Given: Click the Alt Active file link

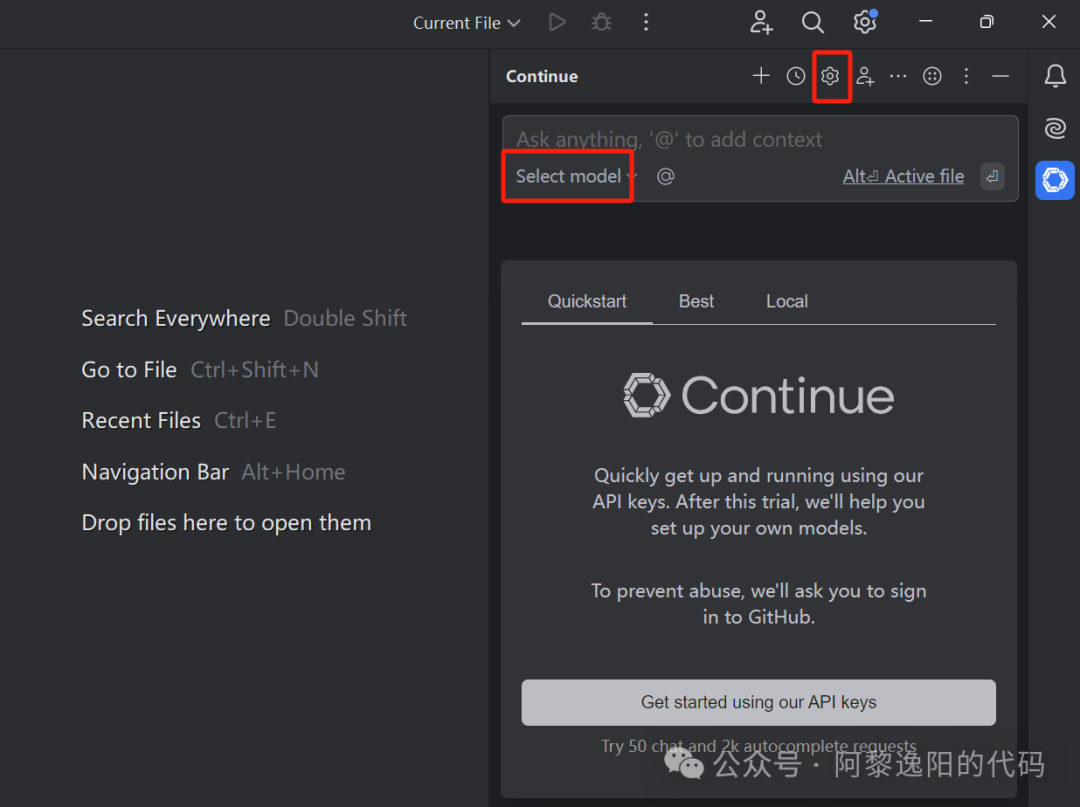Looking at the screenshot, I should 903,176.
